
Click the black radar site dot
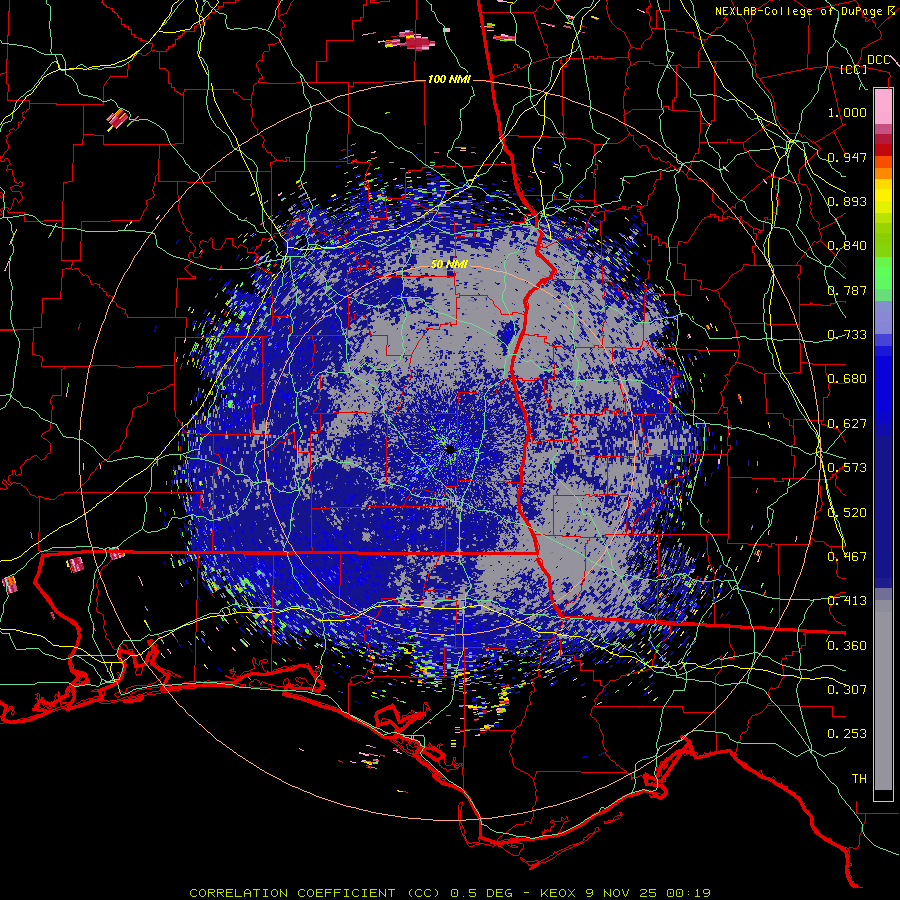coord(451,449)
